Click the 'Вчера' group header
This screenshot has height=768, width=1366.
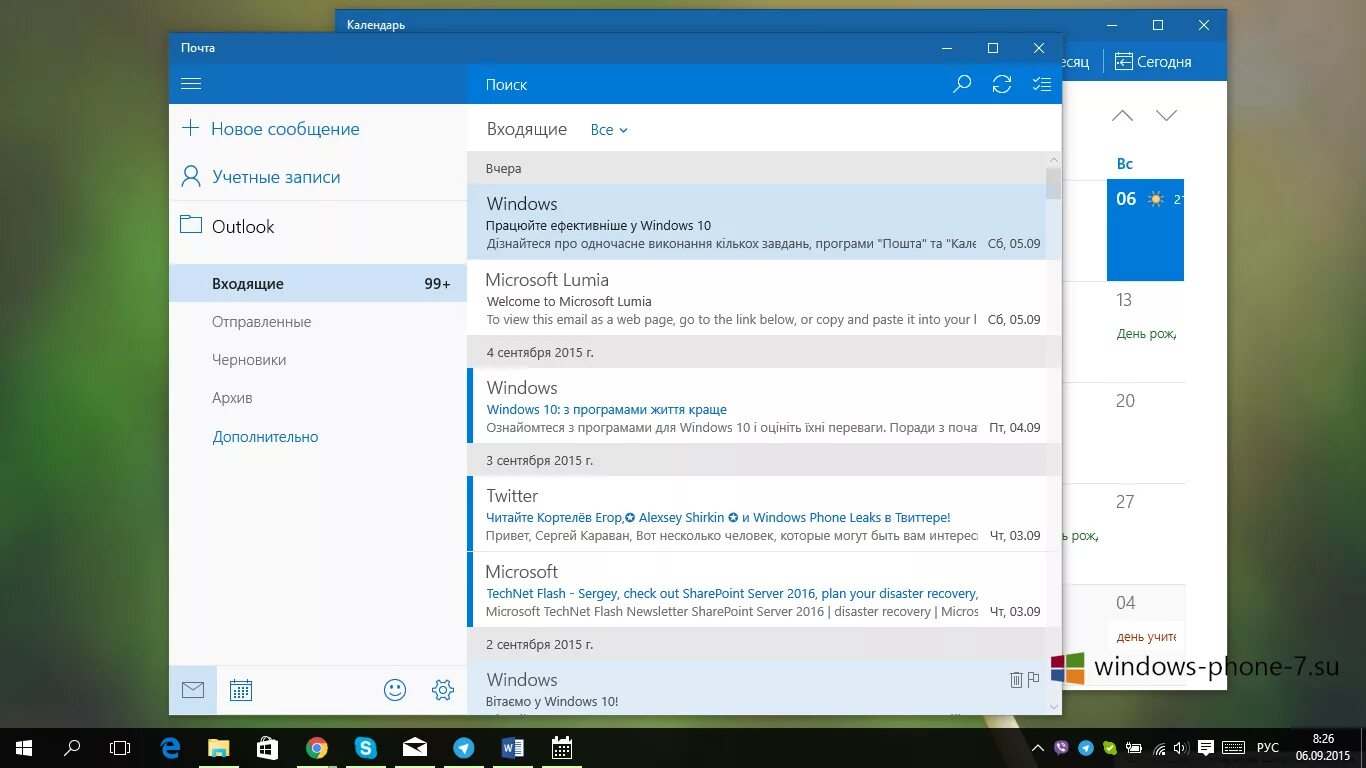(x=756, y=168)
